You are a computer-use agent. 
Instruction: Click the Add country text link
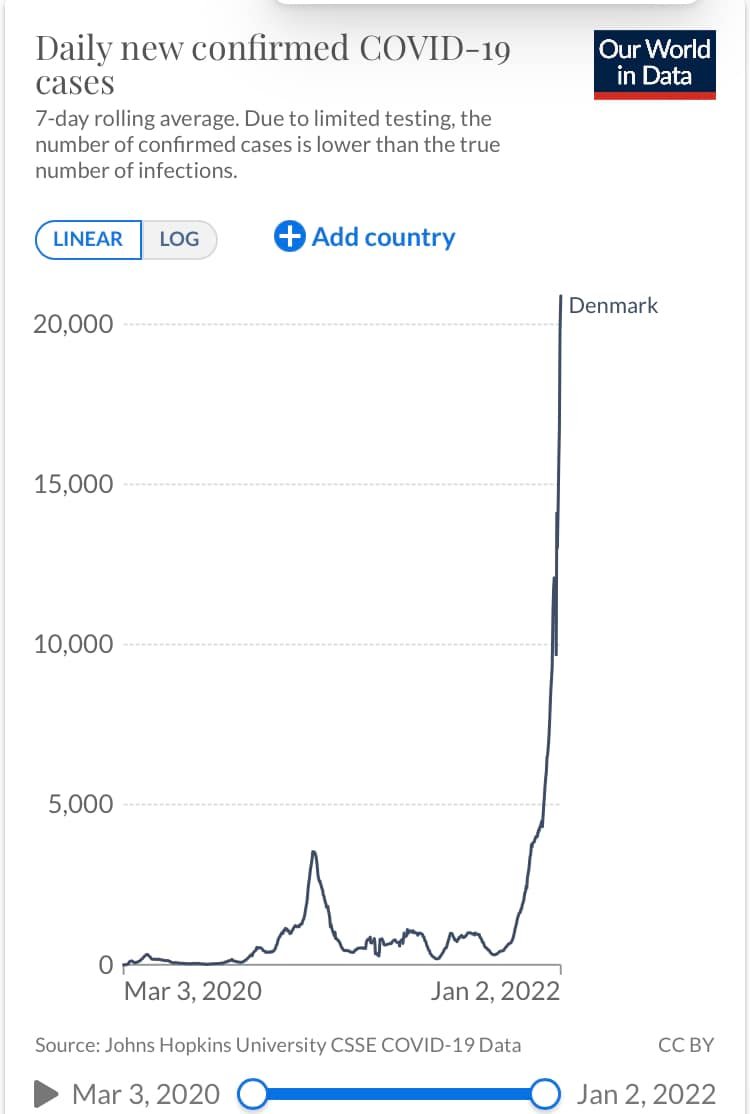pos(383,238)
